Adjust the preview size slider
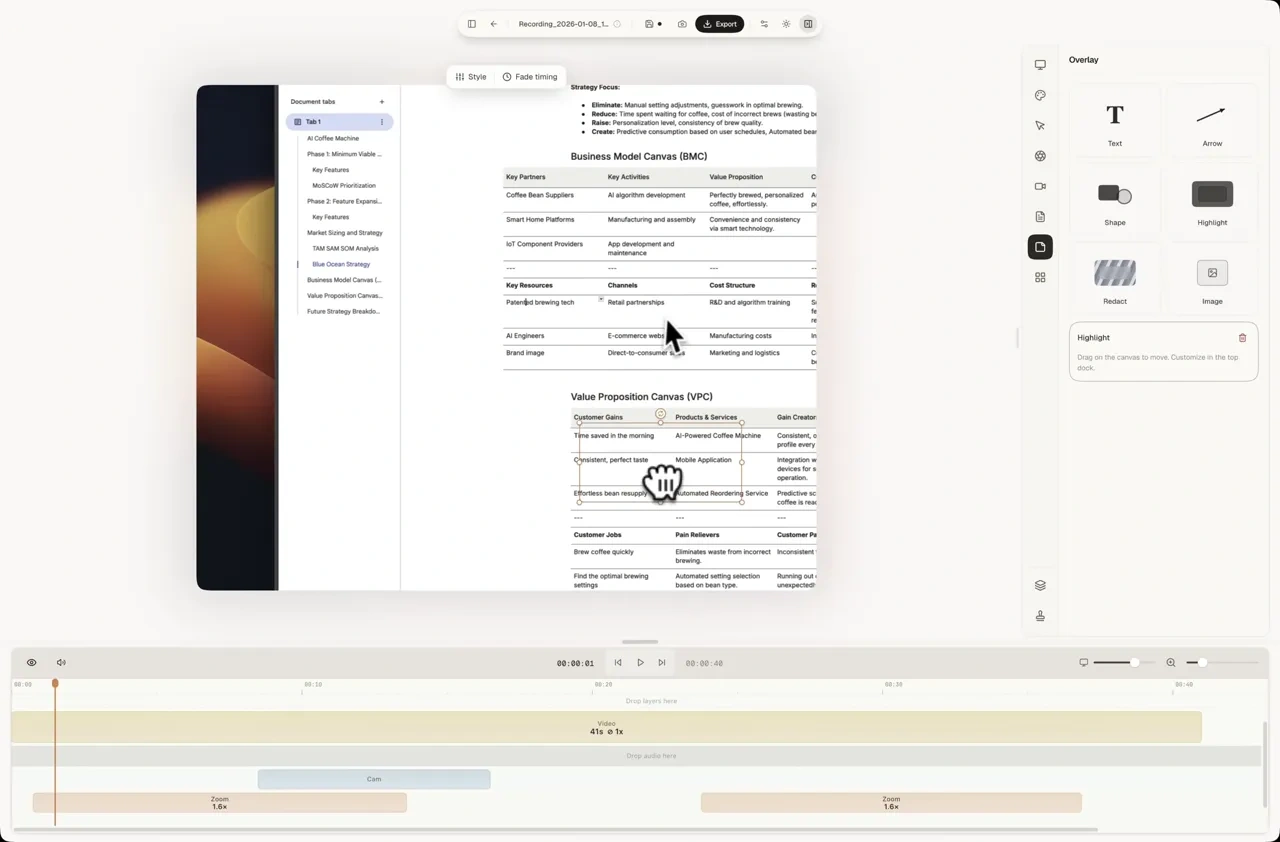 tap(1124, 662)
